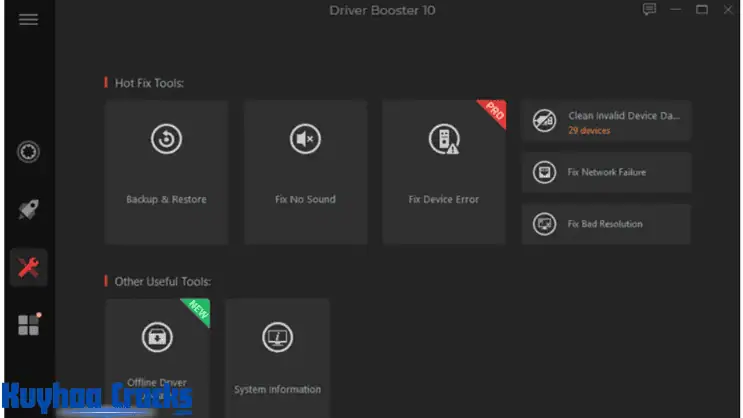Click the System Information monitor icon

tap(277, 338)
